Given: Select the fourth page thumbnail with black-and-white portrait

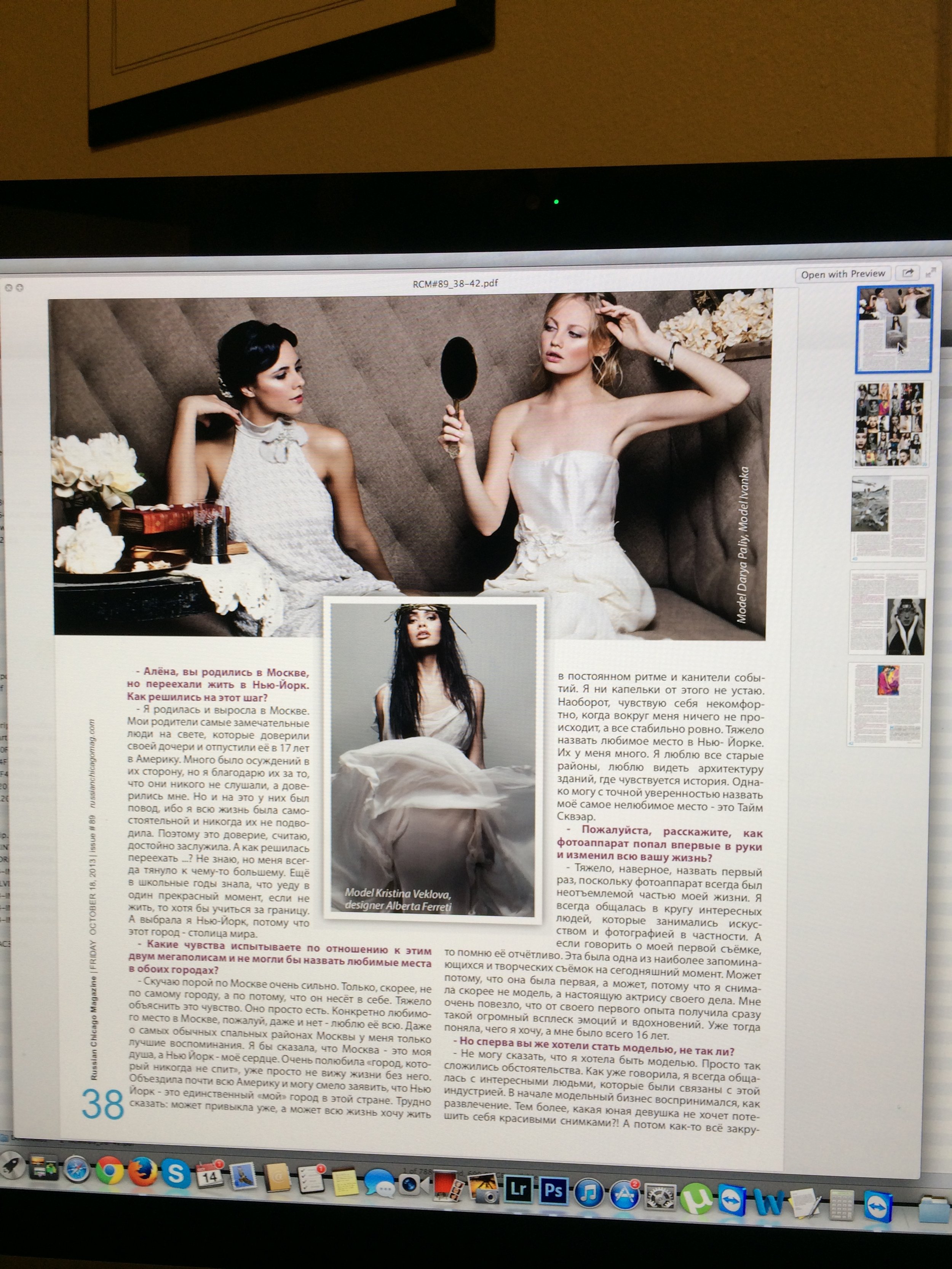Looking at the screenshot, I should (887, 611).
